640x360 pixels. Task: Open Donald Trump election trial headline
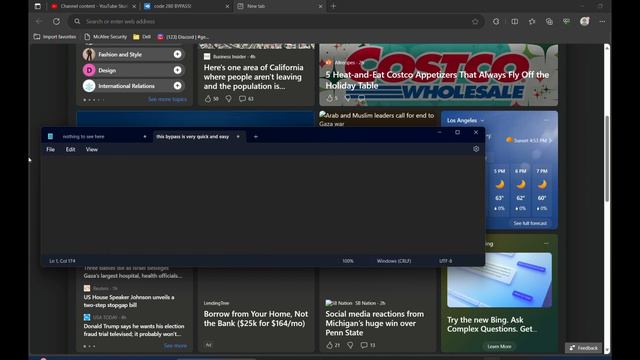pyautogui.click(x=134, y=330)
